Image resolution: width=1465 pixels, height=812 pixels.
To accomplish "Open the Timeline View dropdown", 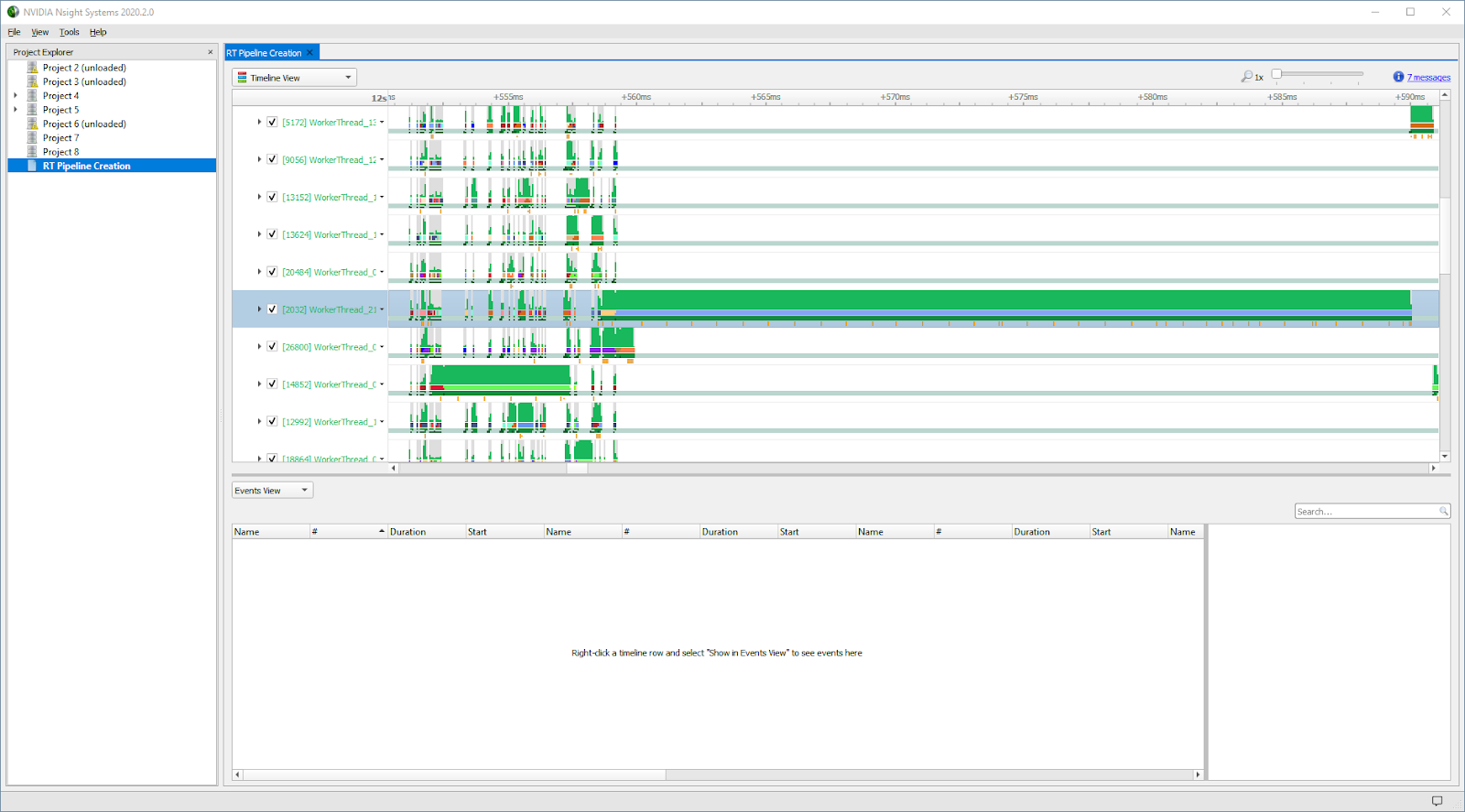I will [294, 78].
